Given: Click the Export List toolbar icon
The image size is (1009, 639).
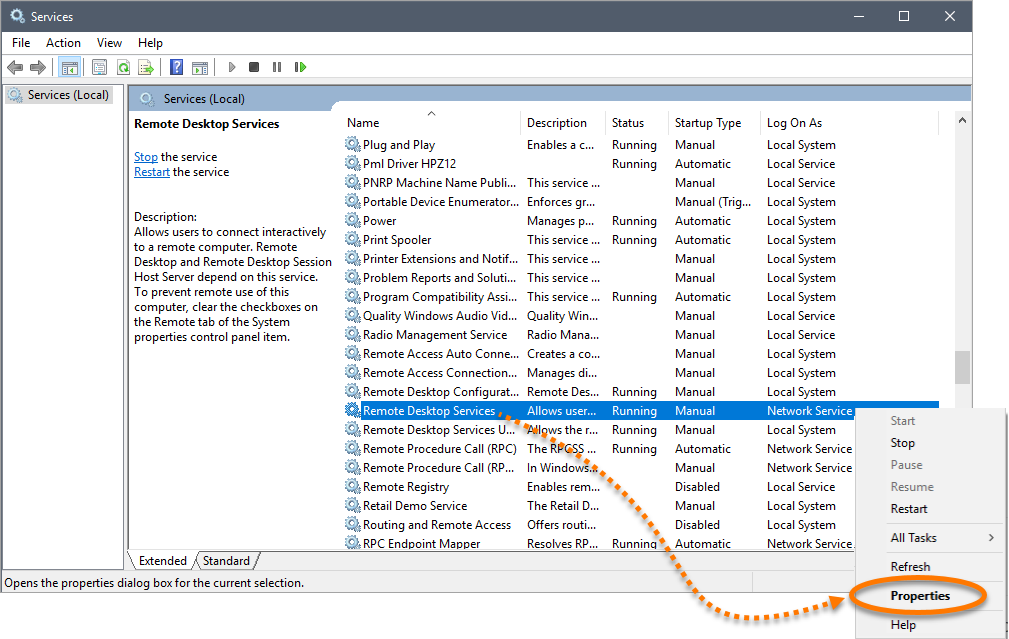Looking at the screenshot, I should (x=146, y=67).
